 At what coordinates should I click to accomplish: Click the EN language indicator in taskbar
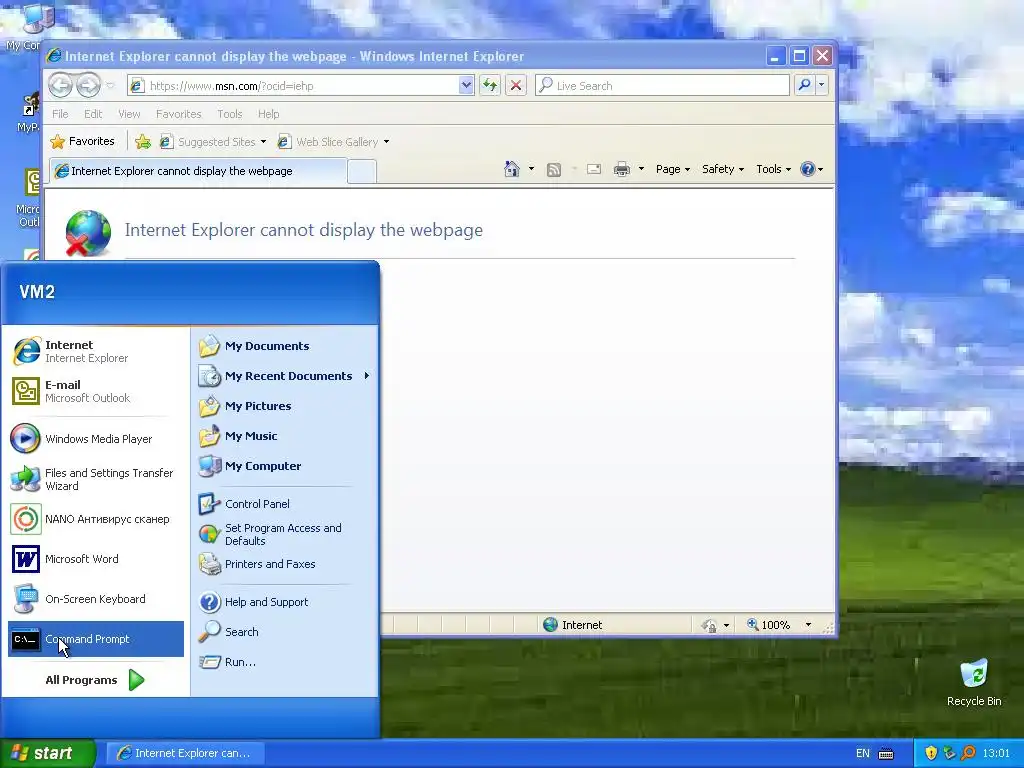point(863,753)
